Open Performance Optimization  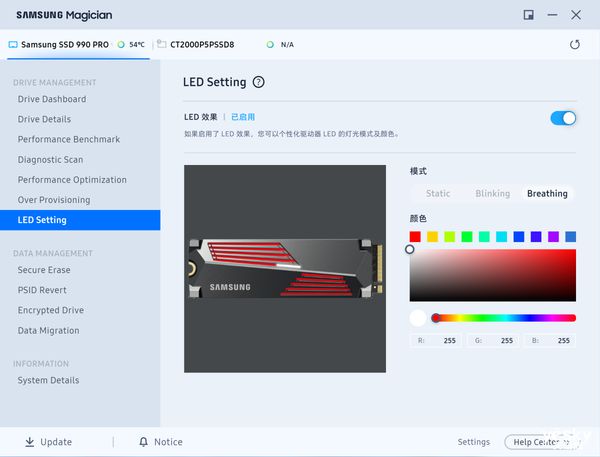[72, 180]
